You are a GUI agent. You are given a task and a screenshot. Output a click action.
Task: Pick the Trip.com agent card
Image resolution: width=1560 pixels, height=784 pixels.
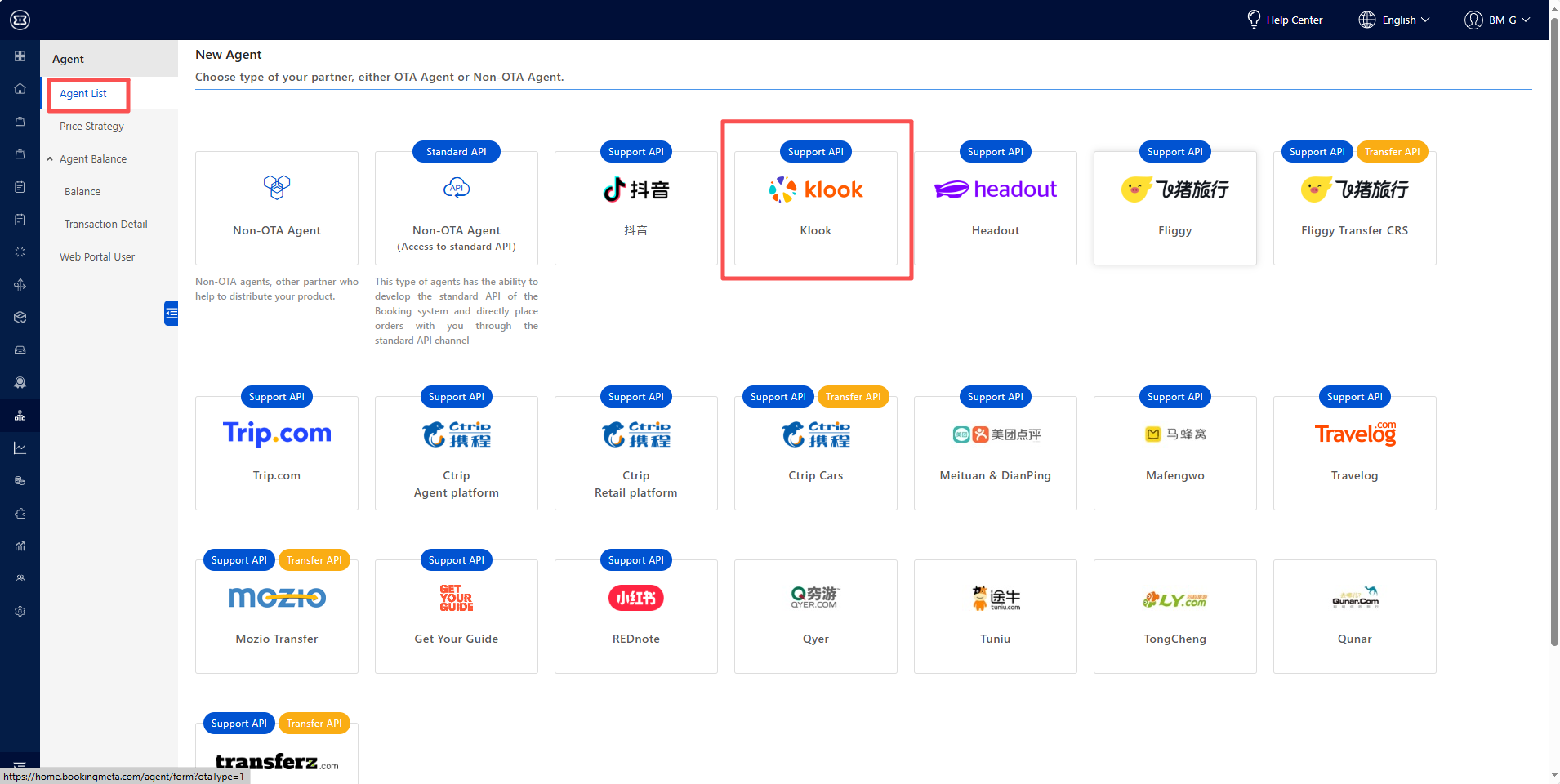pyautogui.click(x=276, y=453)
